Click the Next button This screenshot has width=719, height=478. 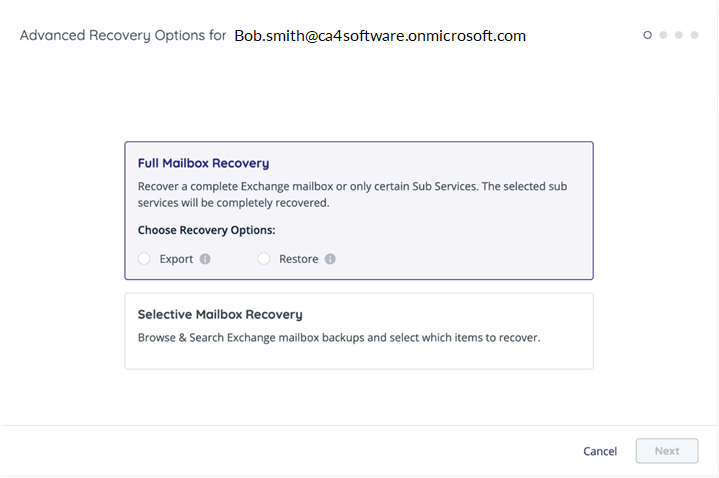point(667,451)
